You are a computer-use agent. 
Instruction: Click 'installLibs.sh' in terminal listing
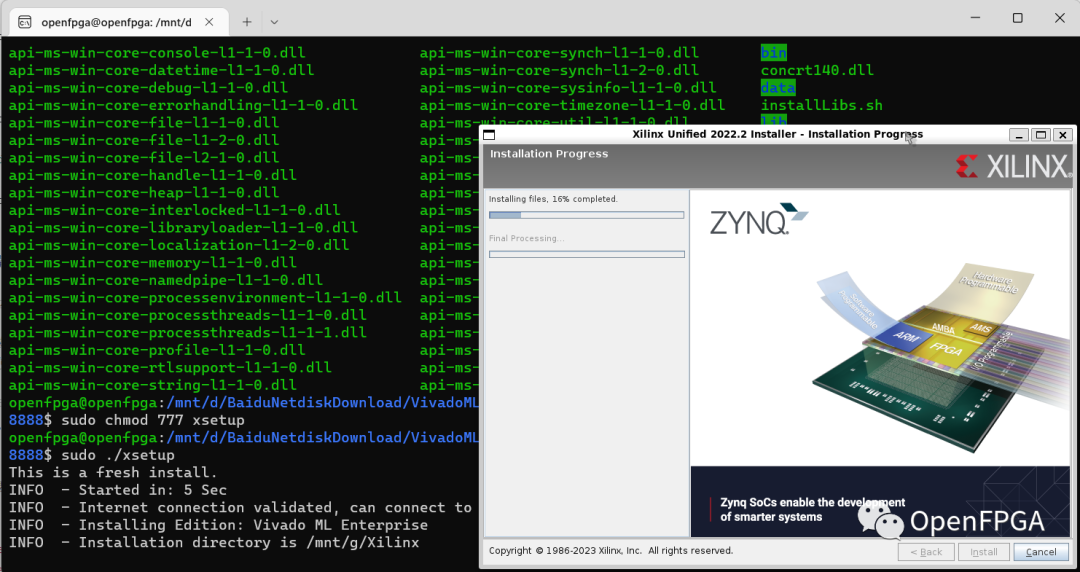click(822, 105)
